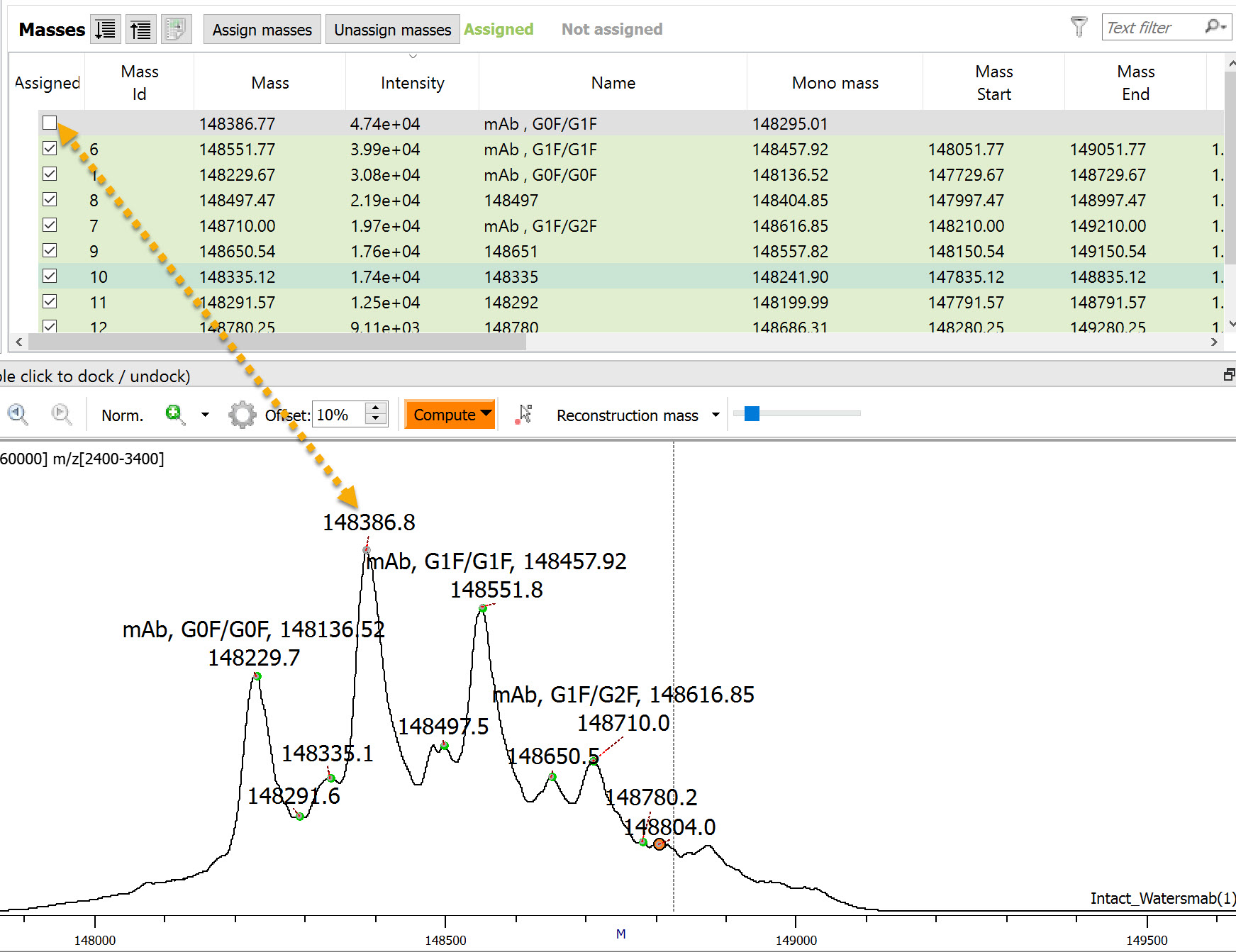This screenshot has height=952, width=1236.
Task: Uncheck the Mass Id 12 row checkbox
Action: (50, 326)
